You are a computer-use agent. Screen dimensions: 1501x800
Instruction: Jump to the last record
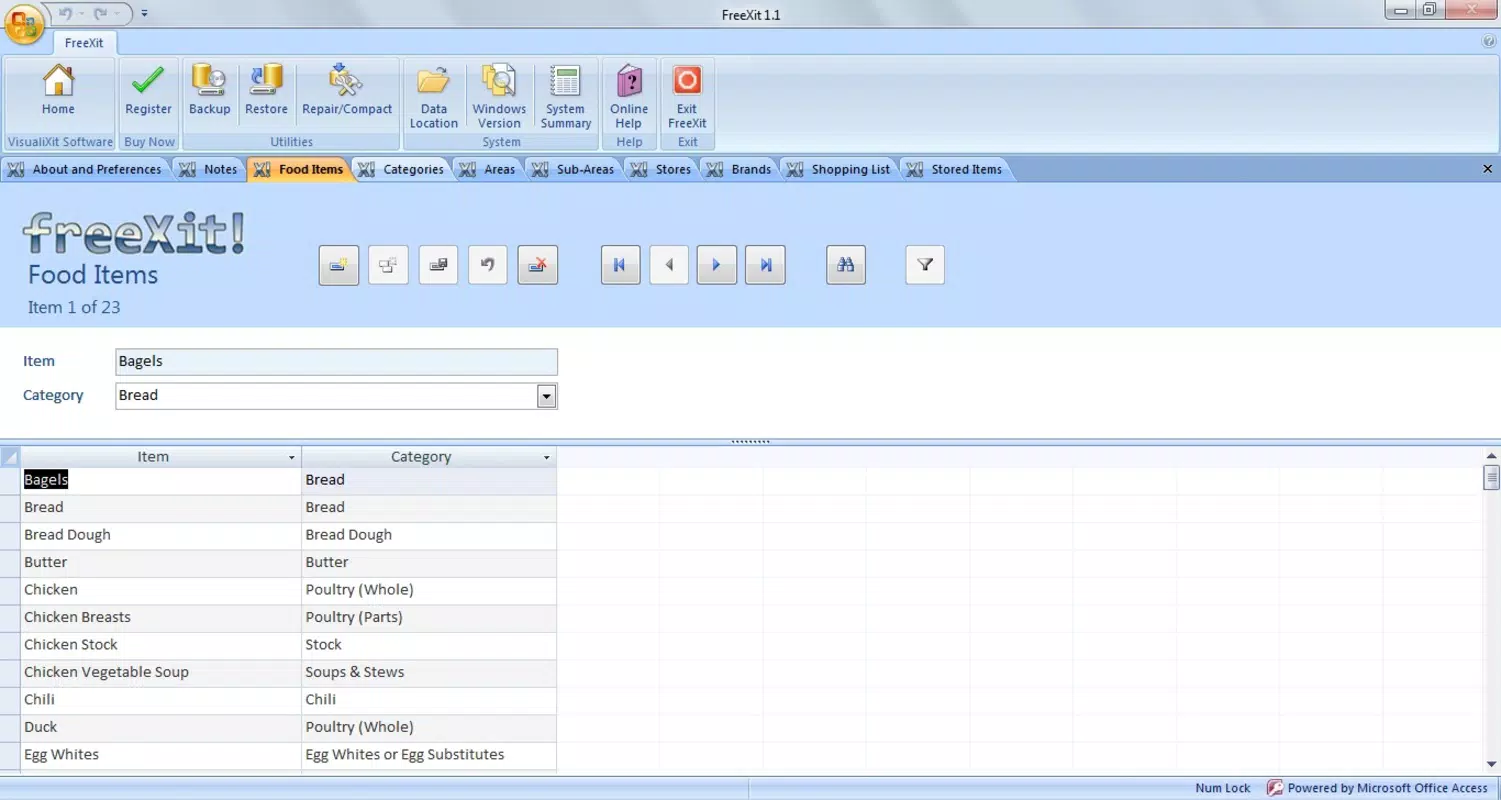coord(766,265)
